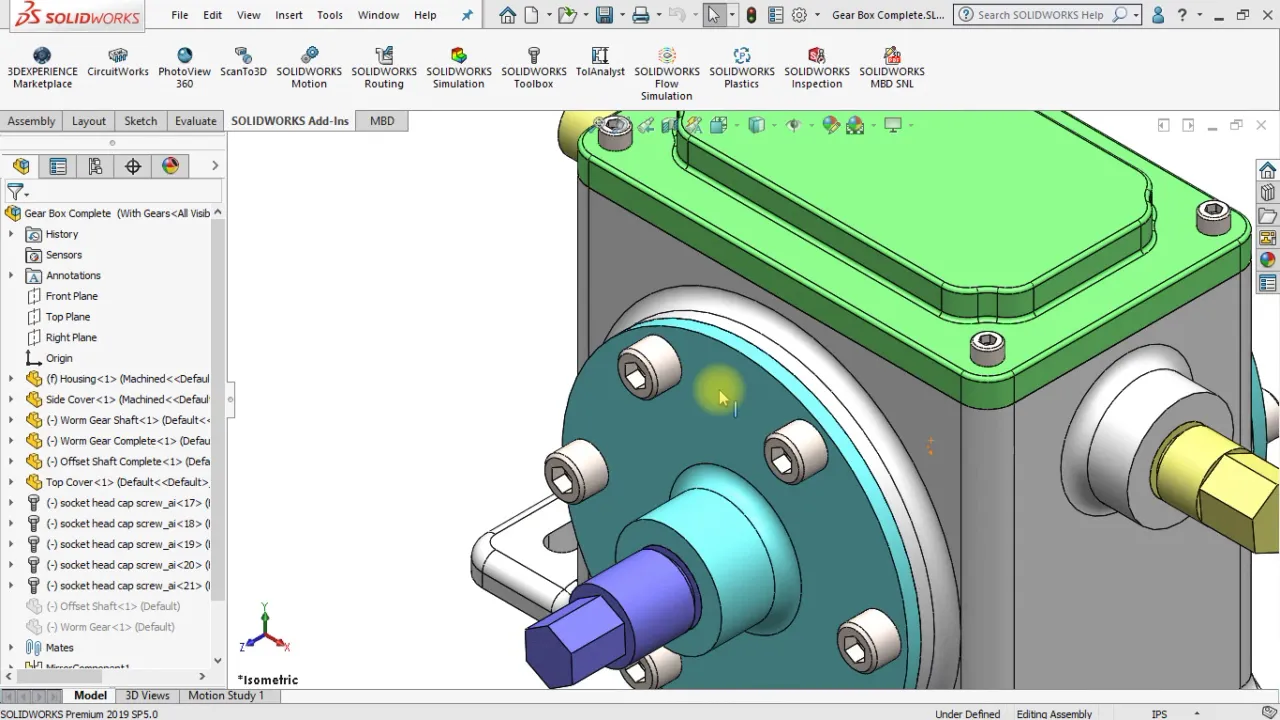Switch to the Assembly tab
This screenshot has width=1280, height=720.
click(32, 121)
